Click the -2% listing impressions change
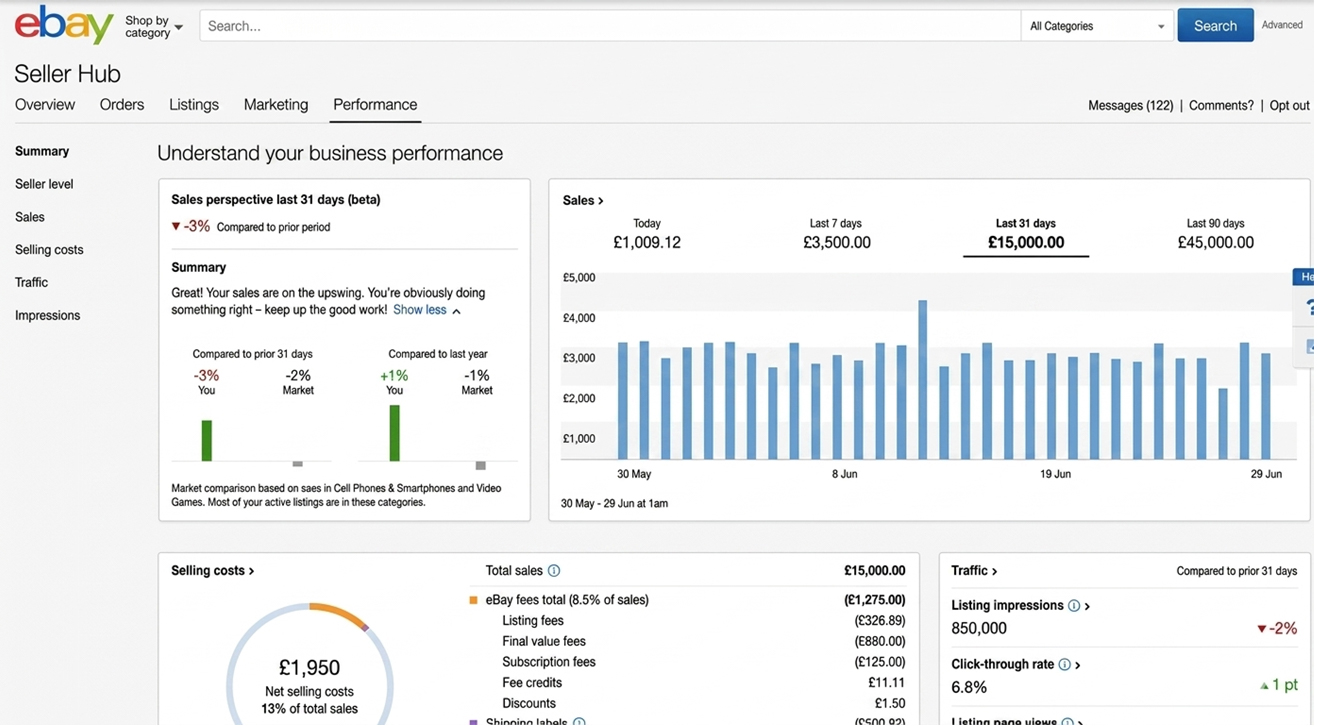The height and width of the screenshot is (726, 1317). pyautogui.click(x=1277, y=629)
